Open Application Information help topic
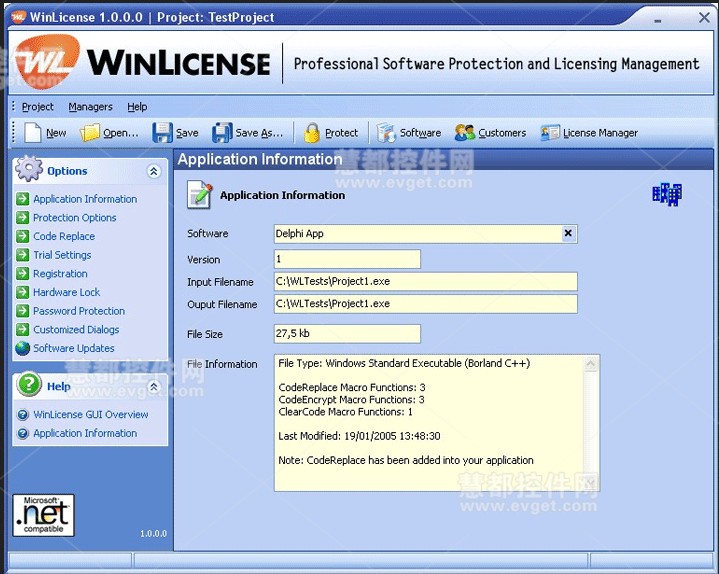 [x=85, y=433]
